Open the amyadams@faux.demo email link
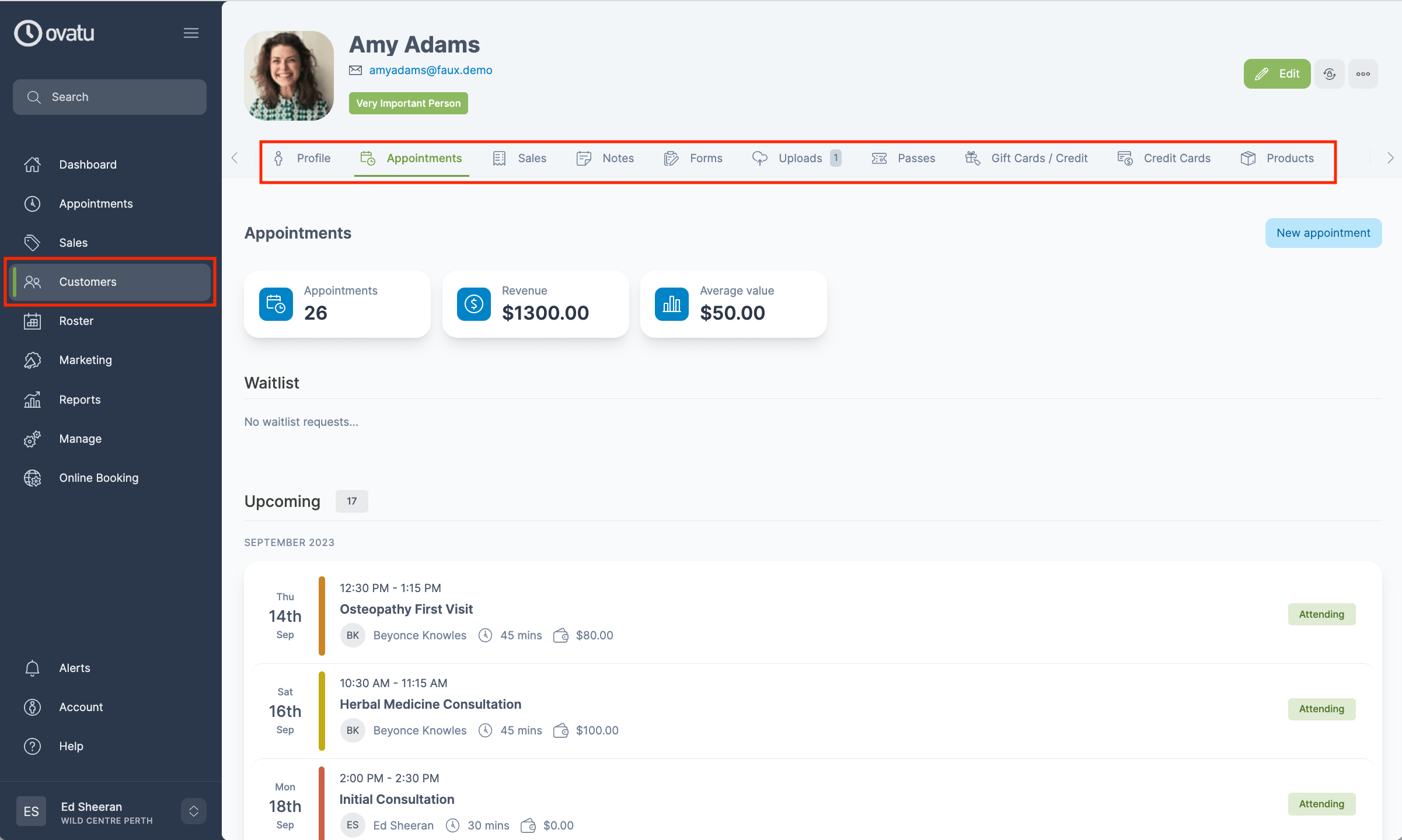The image size is (1402, 840). pos(430,69)
